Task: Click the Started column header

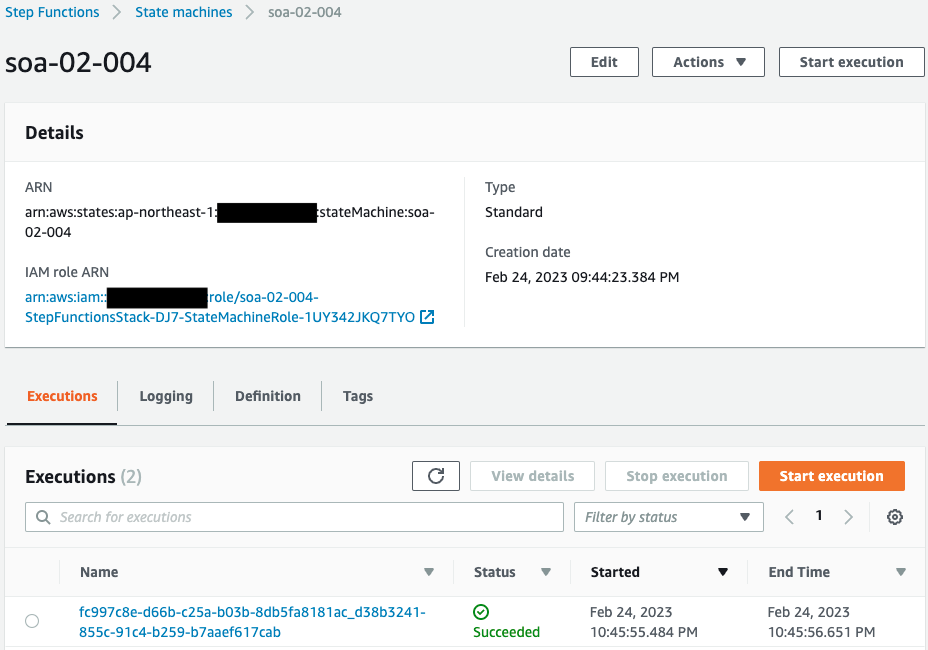Action: click(615, 572)
